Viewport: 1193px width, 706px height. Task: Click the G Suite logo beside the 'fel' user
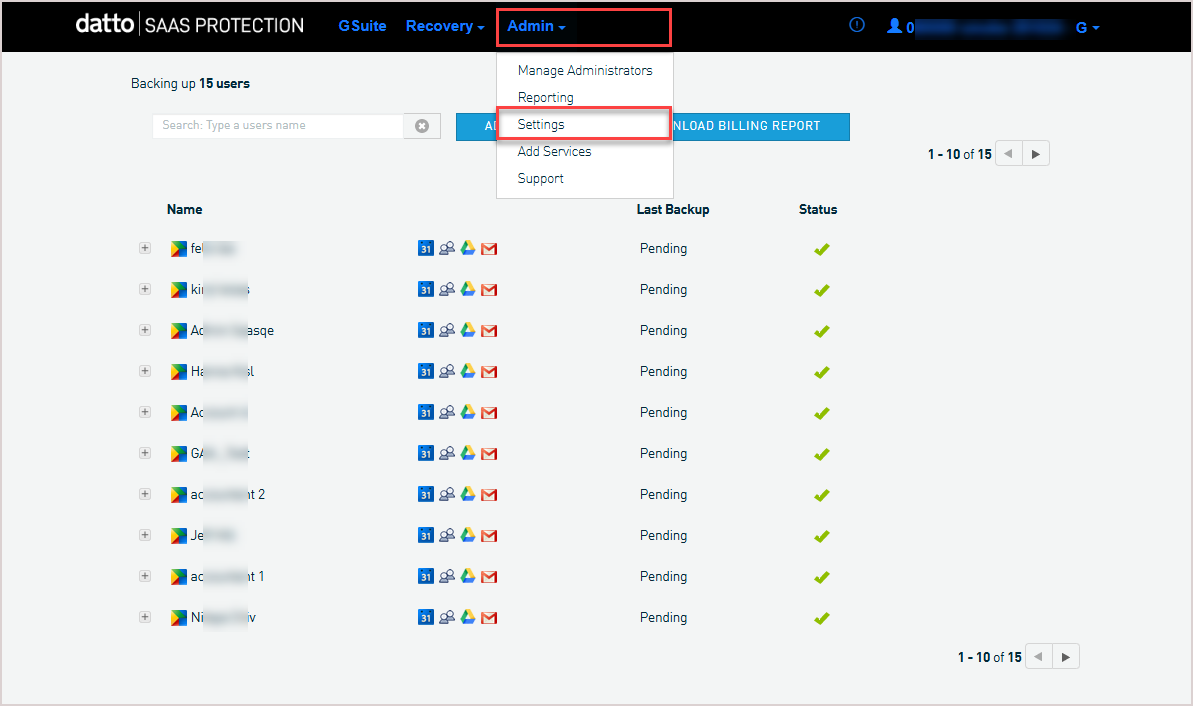click(179, 249)
